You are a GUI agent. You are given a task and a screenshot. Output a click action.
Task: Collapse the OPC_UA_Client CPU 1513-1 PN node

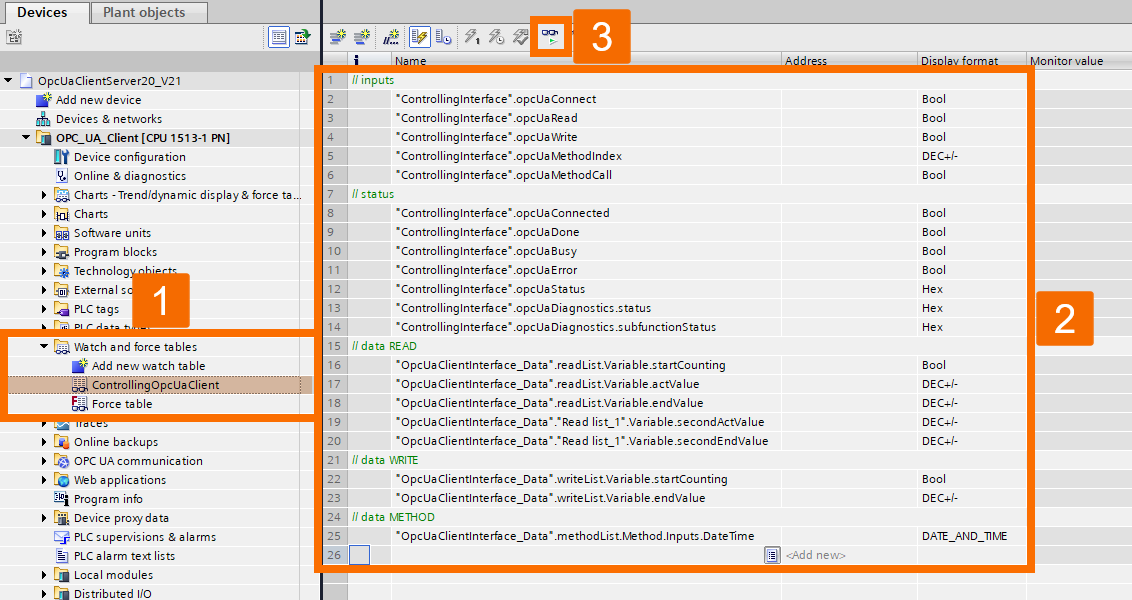pyautogui.click(x=26, y=137)
